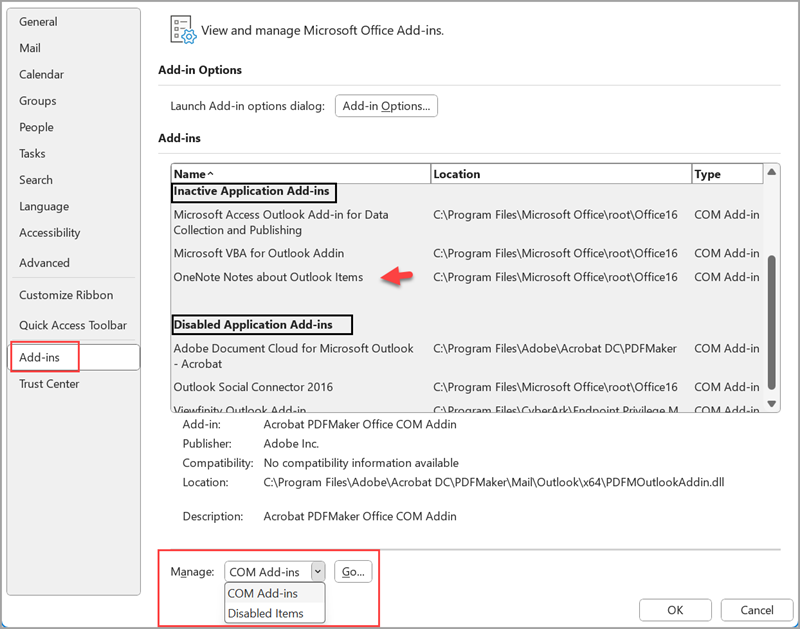Viewport: 800px width, 629px height.
Task: Open the Add-in Options... dialog
Action: (x=386, y=106)
